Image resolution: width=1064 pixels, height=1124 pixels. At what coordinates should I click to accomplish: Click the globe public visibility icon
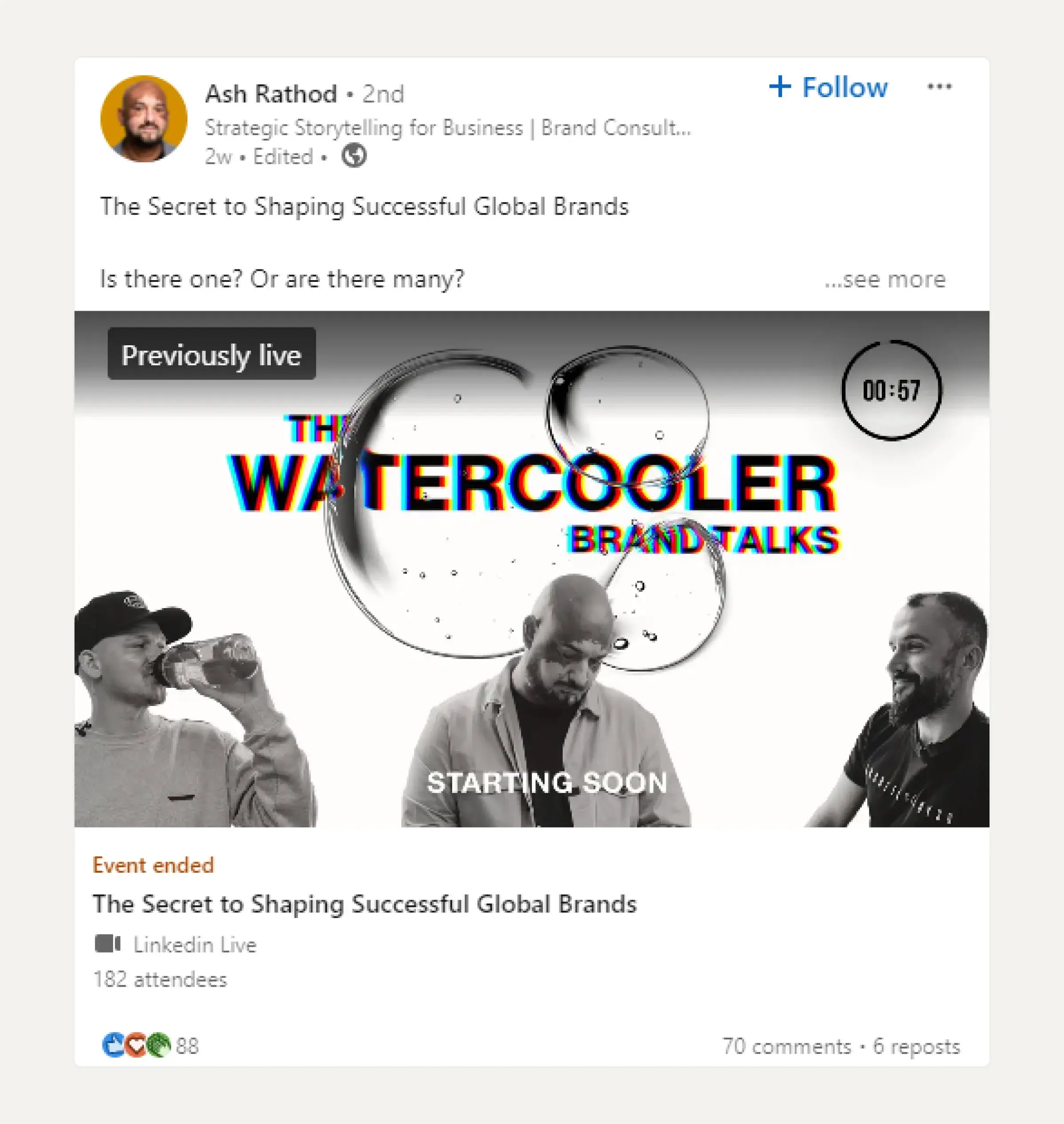click(x=355, y=157)
